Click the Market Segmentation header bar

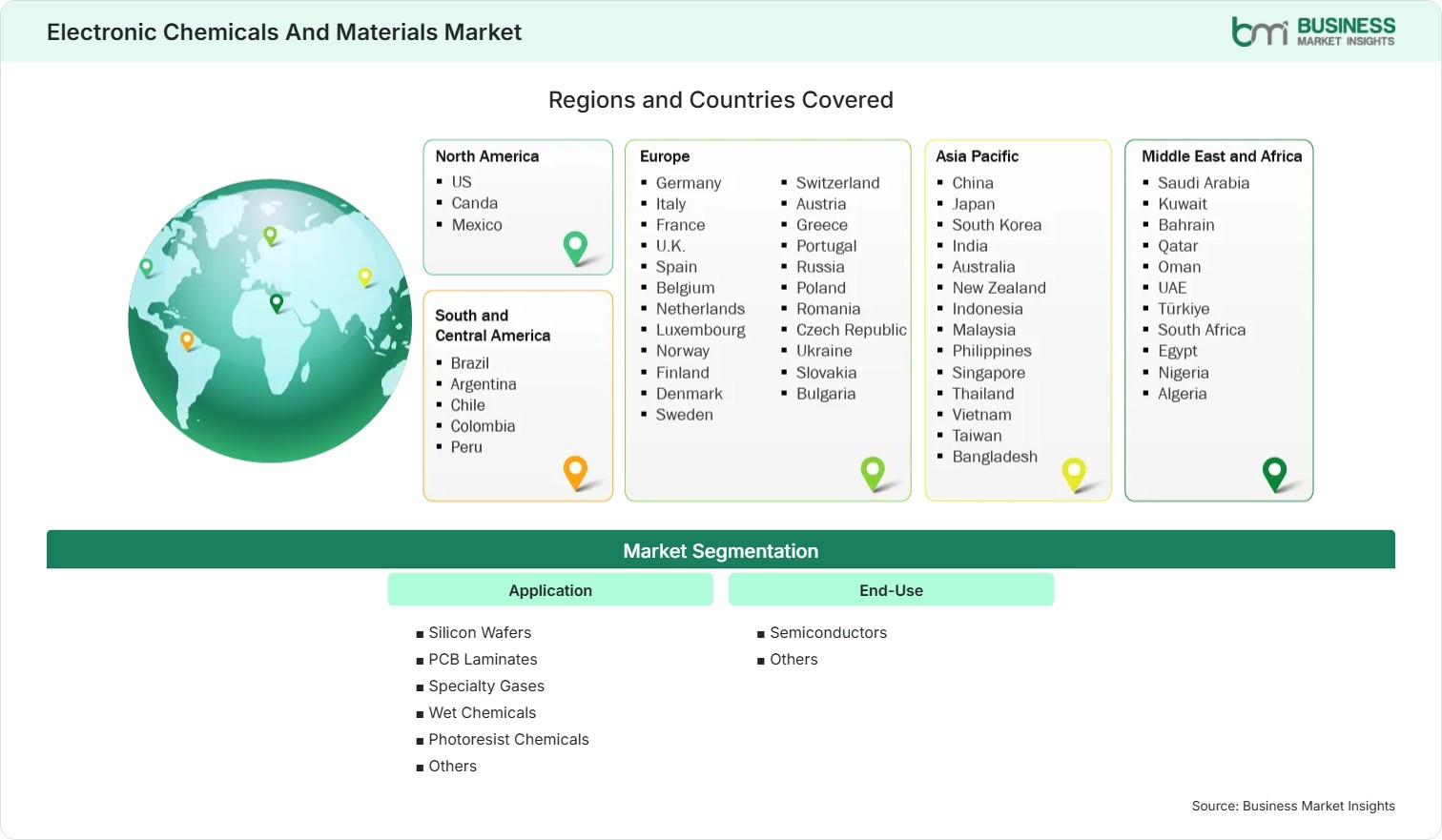(x=721, y=550)
